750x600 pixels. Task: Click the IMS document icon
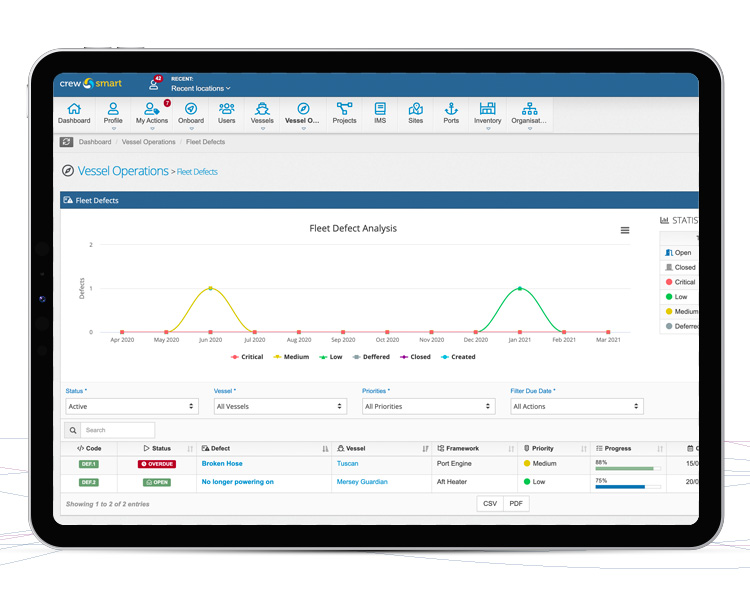[380, 109]
